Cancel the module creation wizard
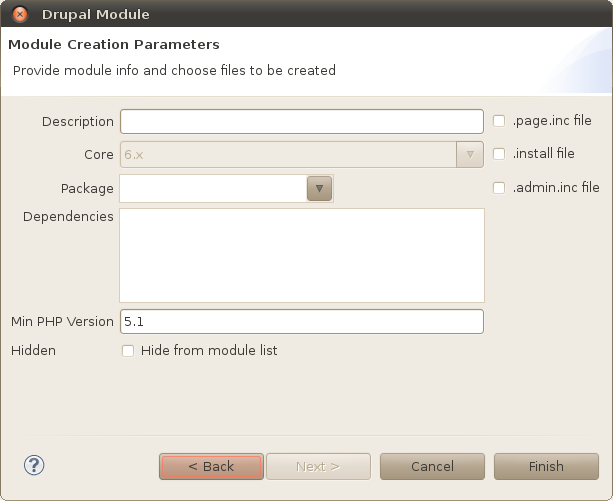613x501 pixels. click(x=432, y=466)
